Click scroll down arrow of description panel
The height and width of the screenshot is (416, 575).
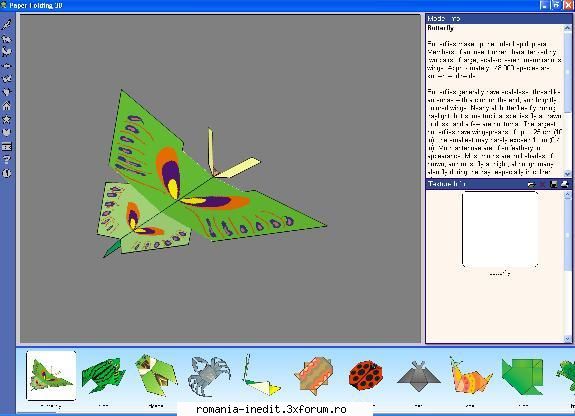click(x=568, y=174)
